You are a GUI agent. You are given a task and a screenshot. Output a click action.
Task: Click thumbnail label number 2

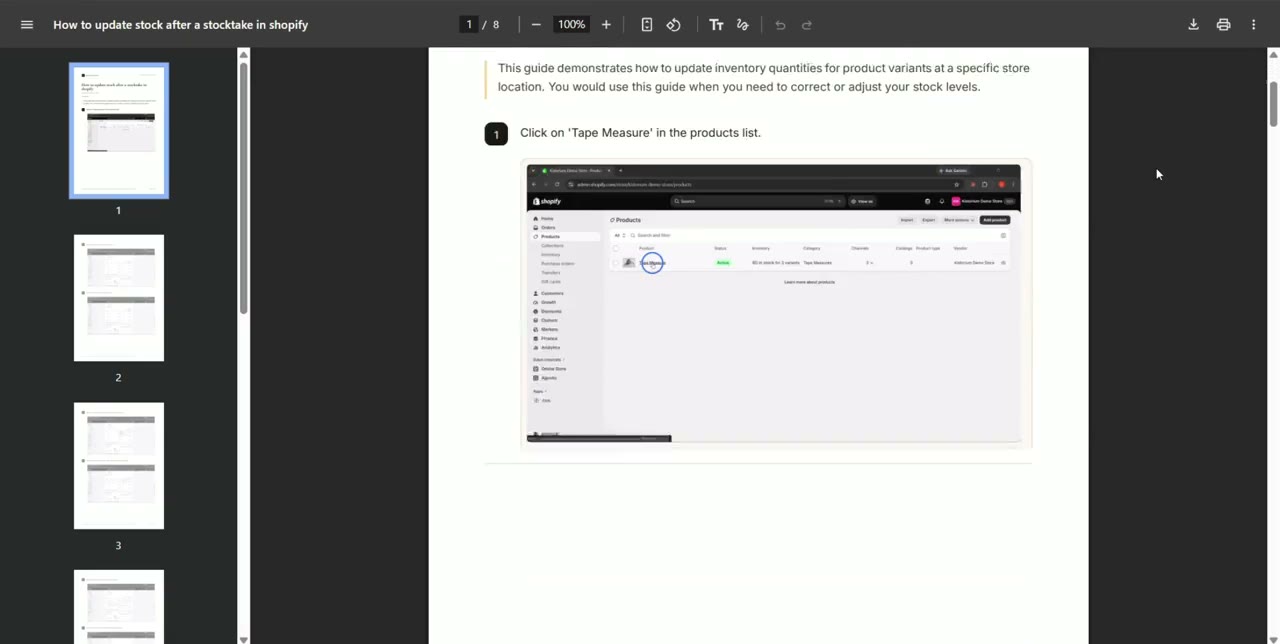click(x=118, y=377)
